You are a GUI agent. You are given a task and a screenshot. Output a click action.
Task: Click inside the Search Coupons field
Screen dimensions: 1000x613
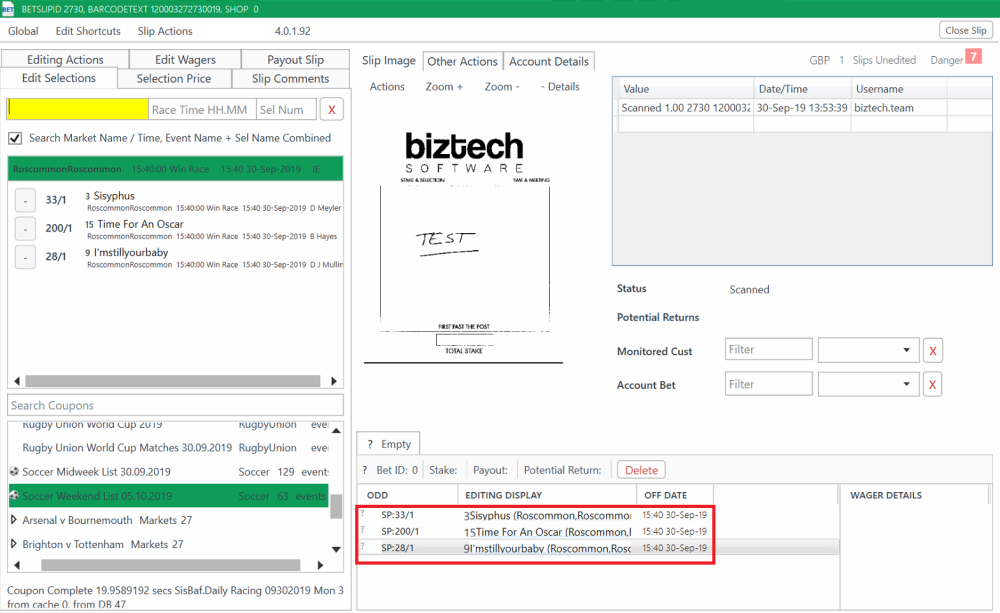click(175, 404)
